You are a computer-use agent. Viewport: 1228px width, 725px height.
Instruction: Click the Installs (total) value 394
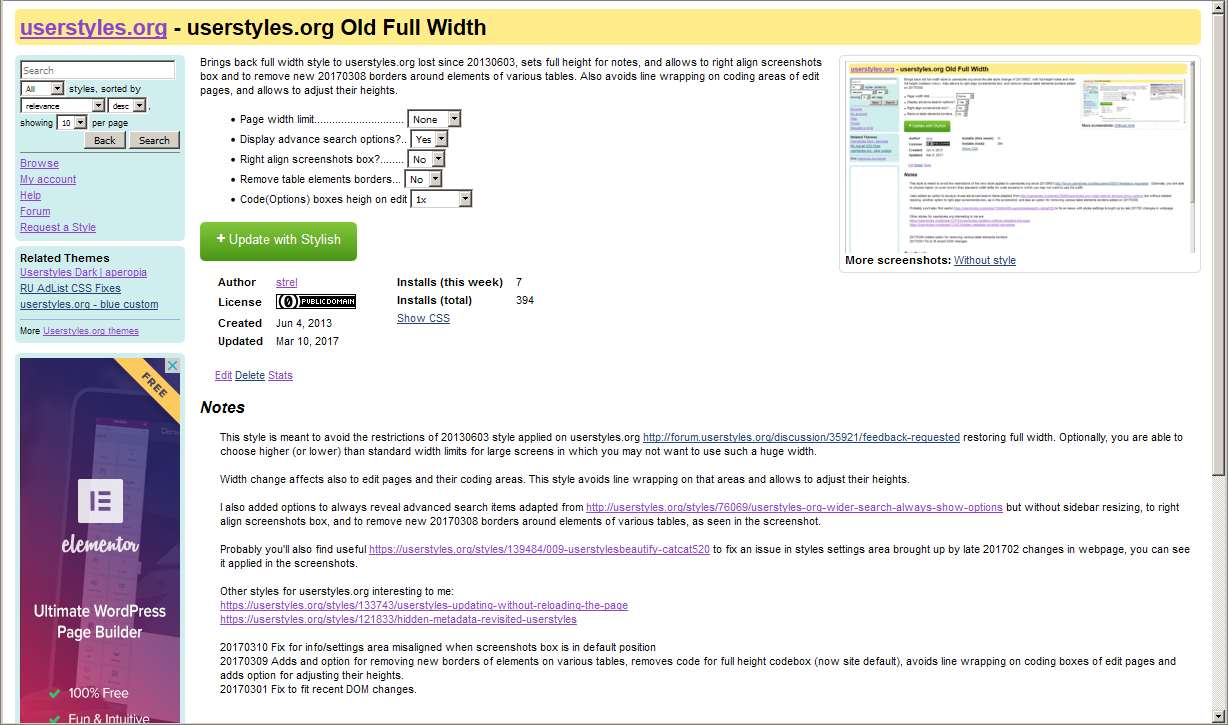click(x=525, y=300)
